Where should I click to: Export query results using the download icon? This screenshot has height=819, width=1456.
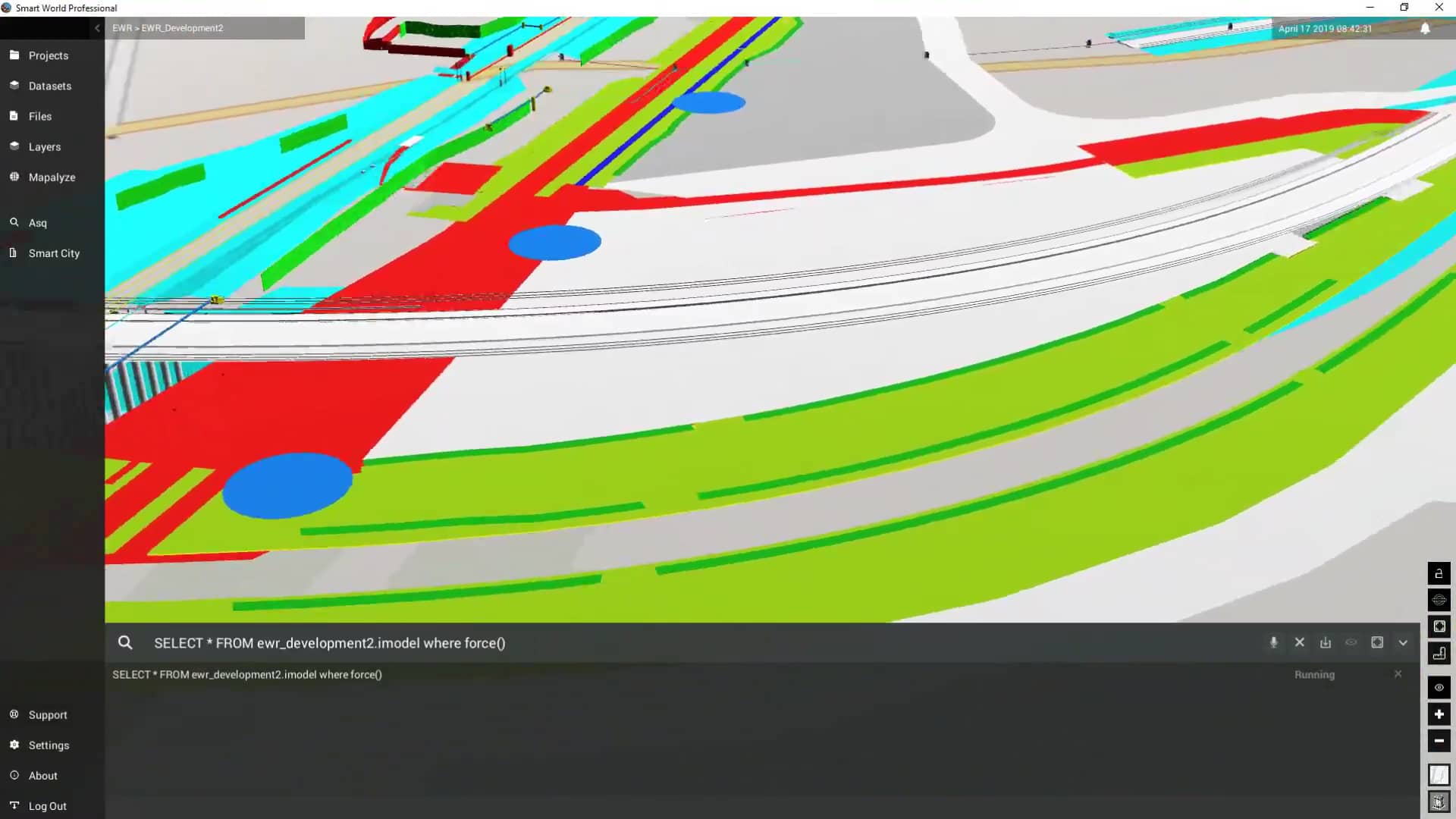pos(1325,642)
